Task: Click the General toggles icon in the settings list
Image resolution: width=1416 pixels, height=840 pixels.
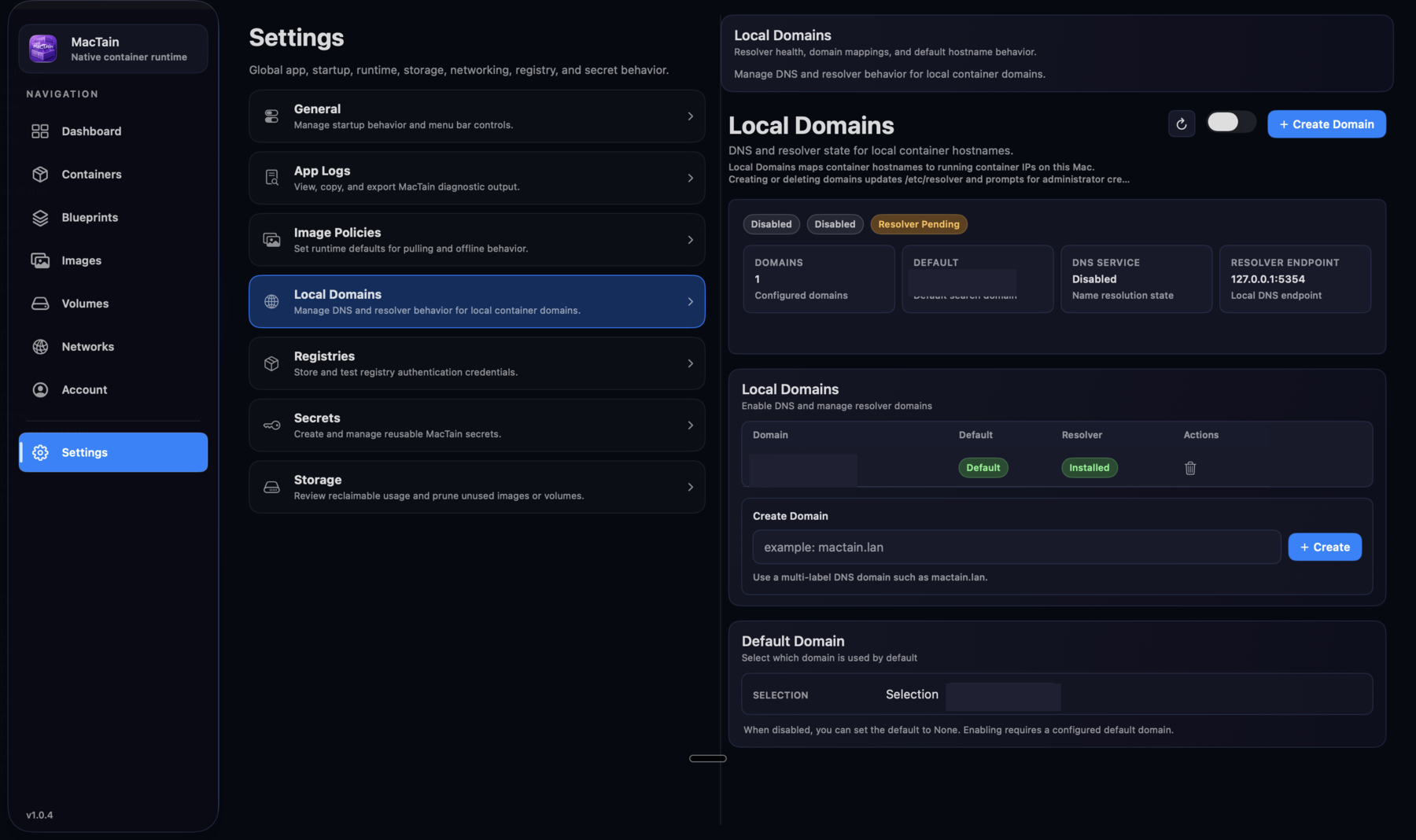Action: tap(271, 116)
